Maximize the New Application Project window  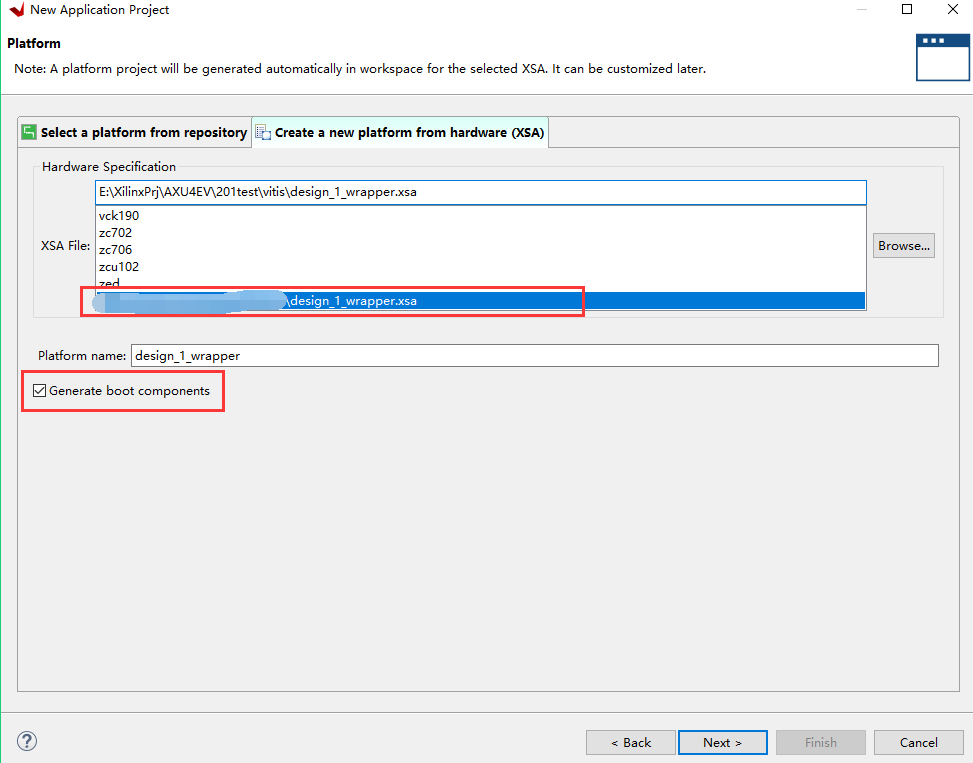(907, 9)
